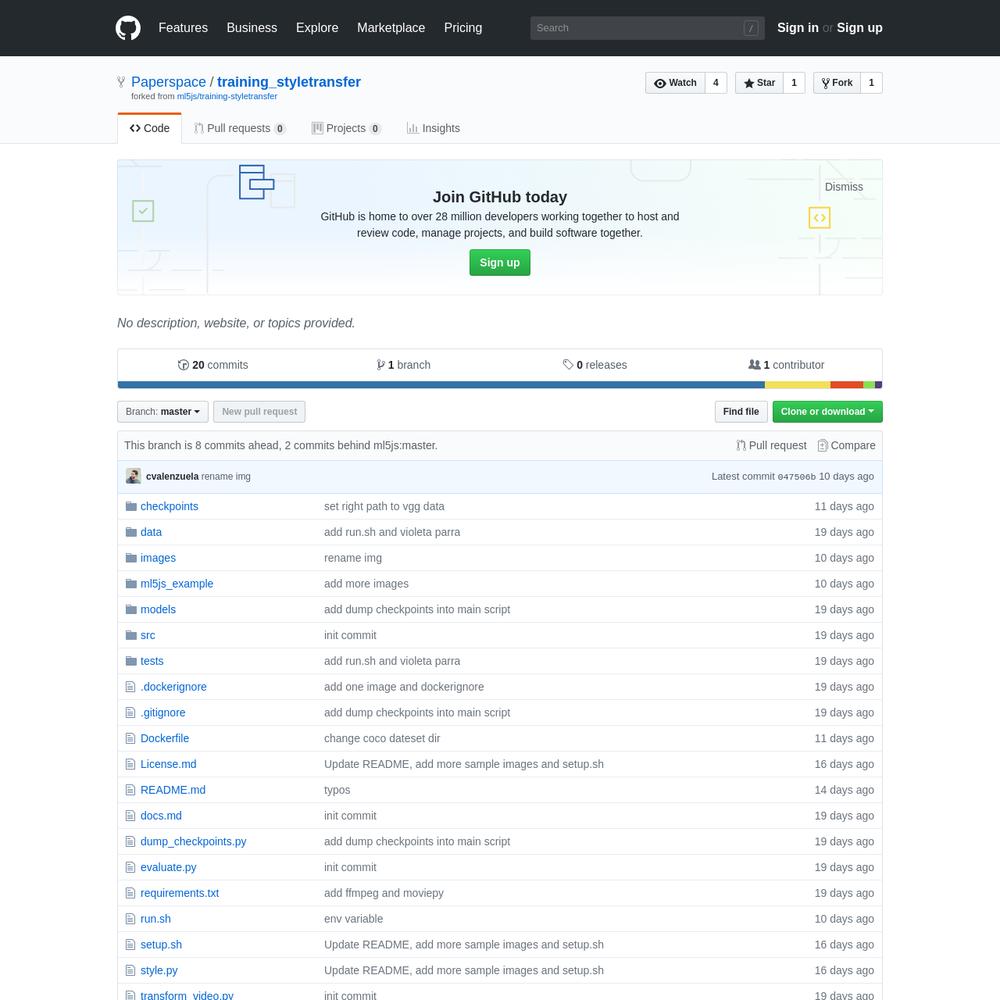Click the README.md file icon

tap(131, 790)
